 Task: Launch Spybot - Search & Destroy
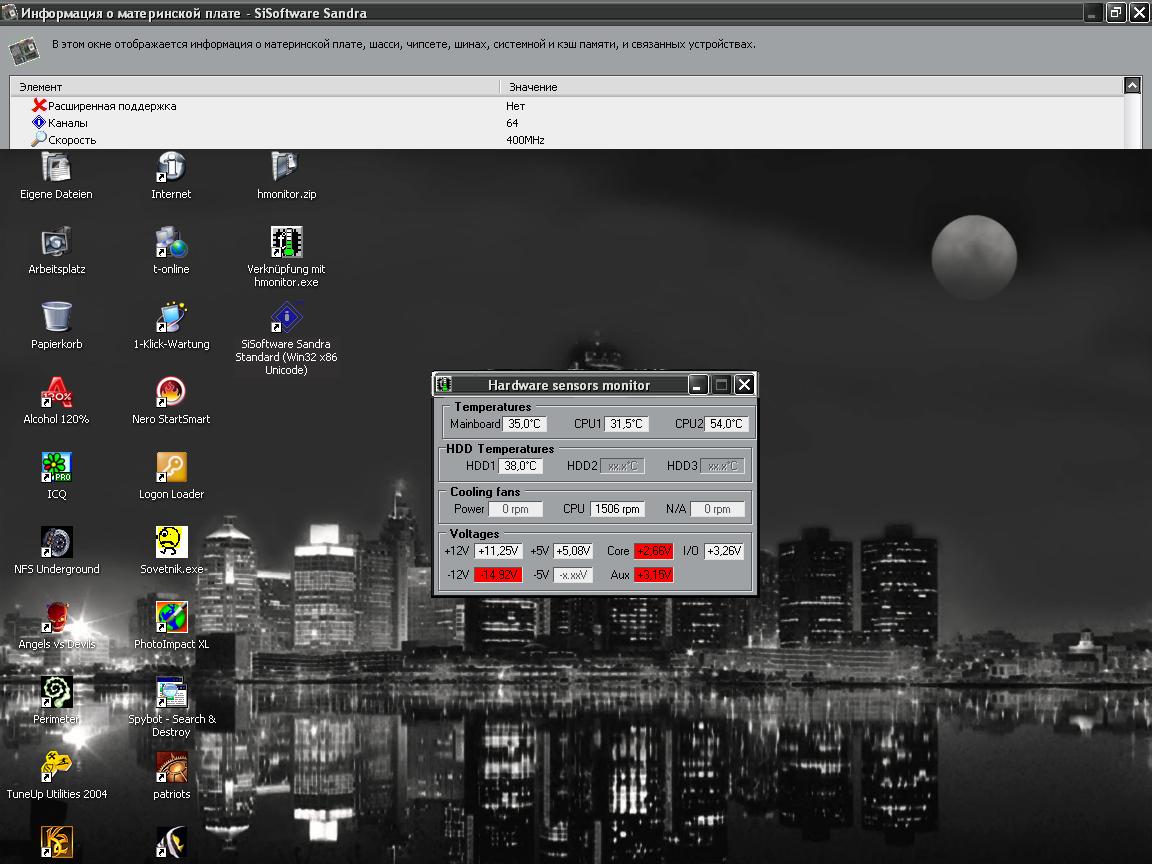point(171,692)
